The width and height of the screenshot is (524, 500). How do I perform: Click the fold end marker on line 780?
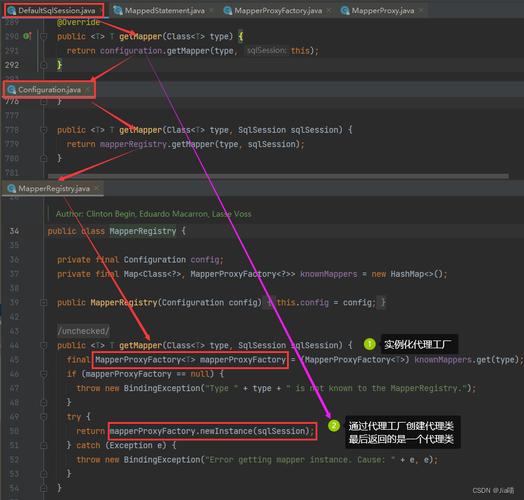(43, 158)
